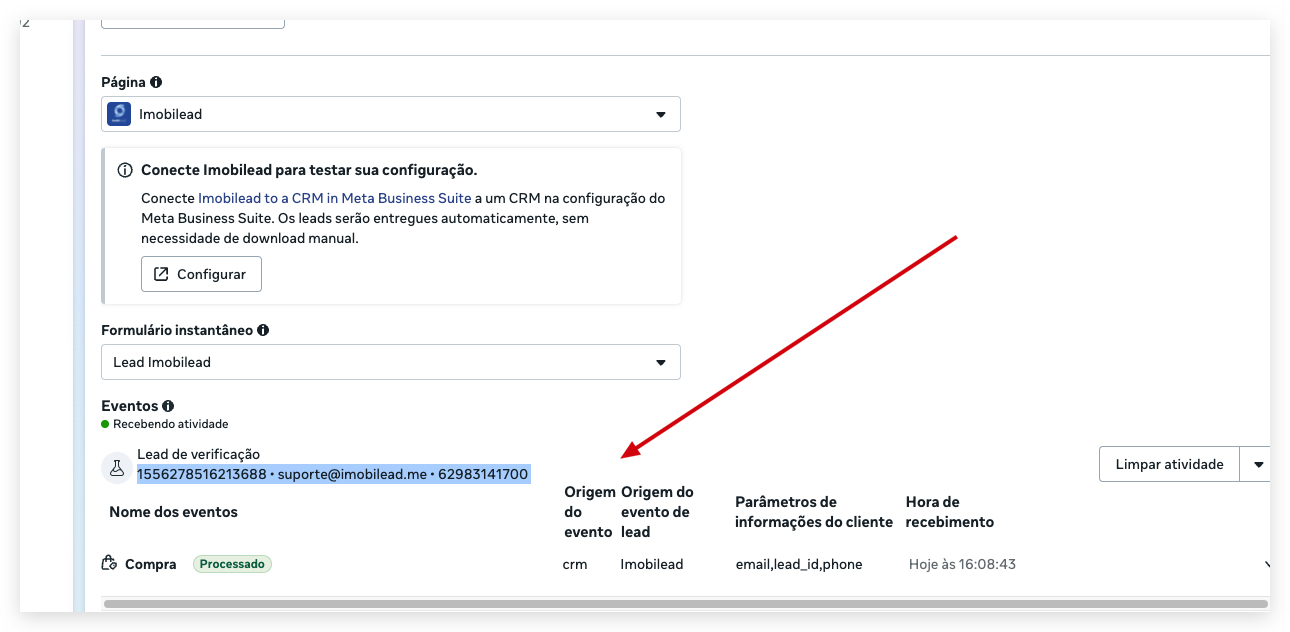This screenshot has height=632, width=1290.
Task: Click the highlighted lead text 1556278516213688 · suporte@imobilead.me
Action: point(334,474)
